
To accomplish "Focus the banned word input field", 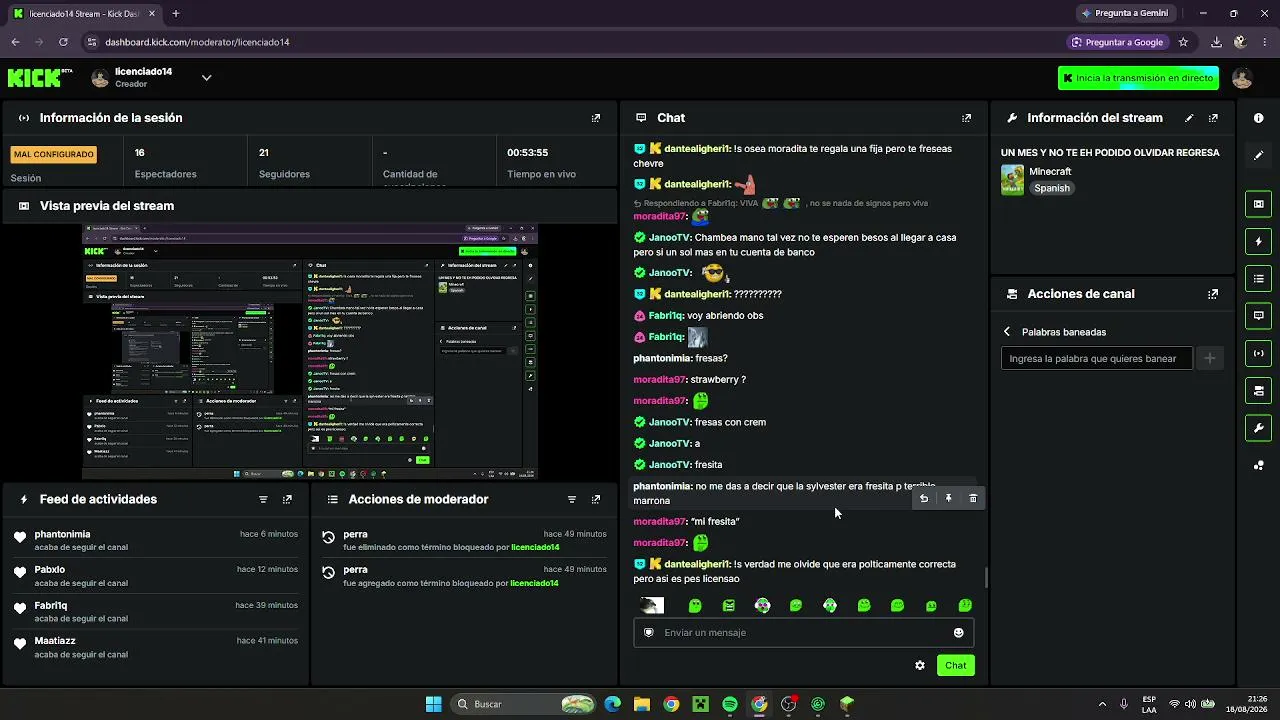I will click(x=1096, y=358).
